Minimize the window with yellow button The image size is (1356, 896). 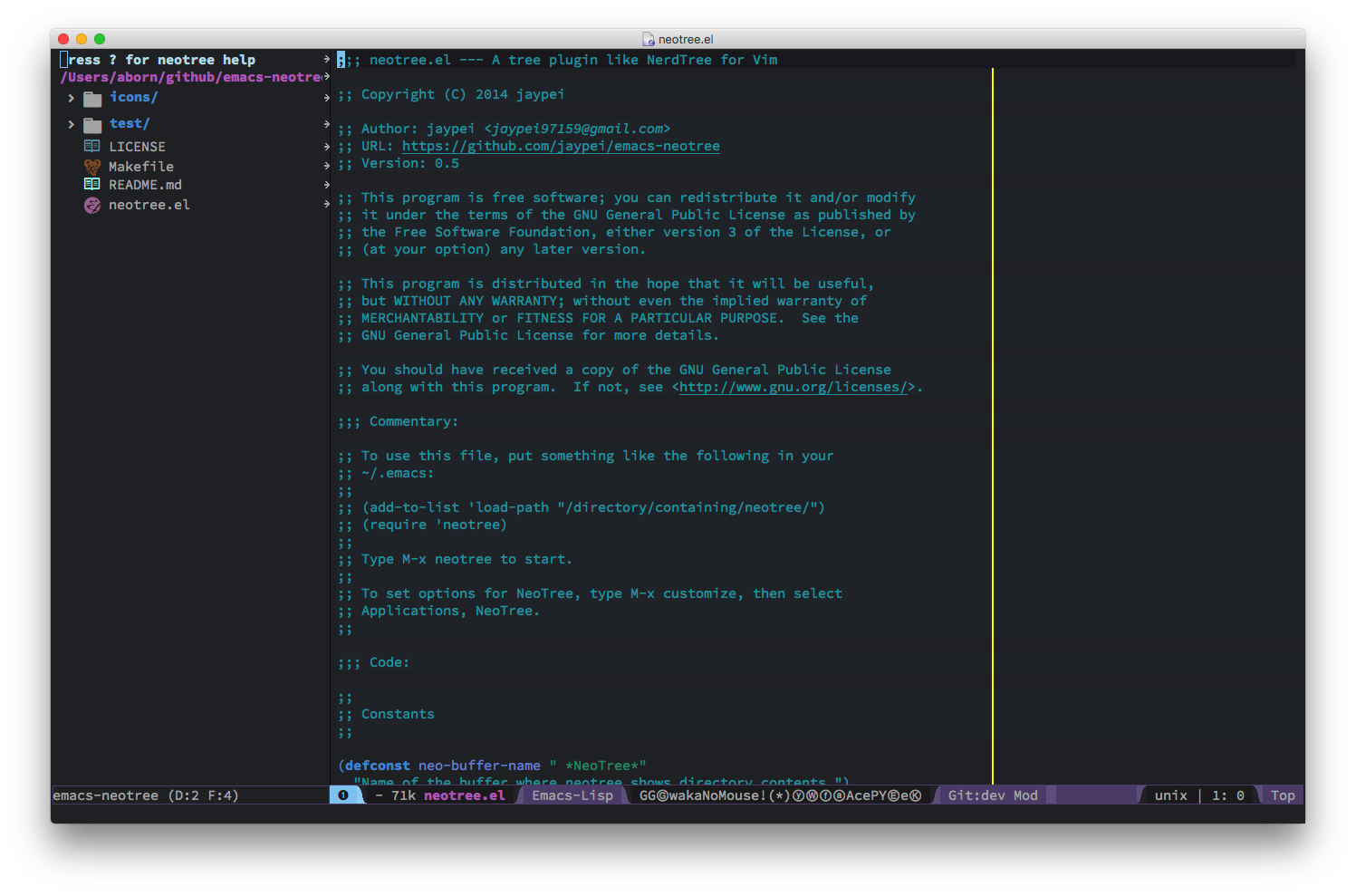tap(82, 39)
